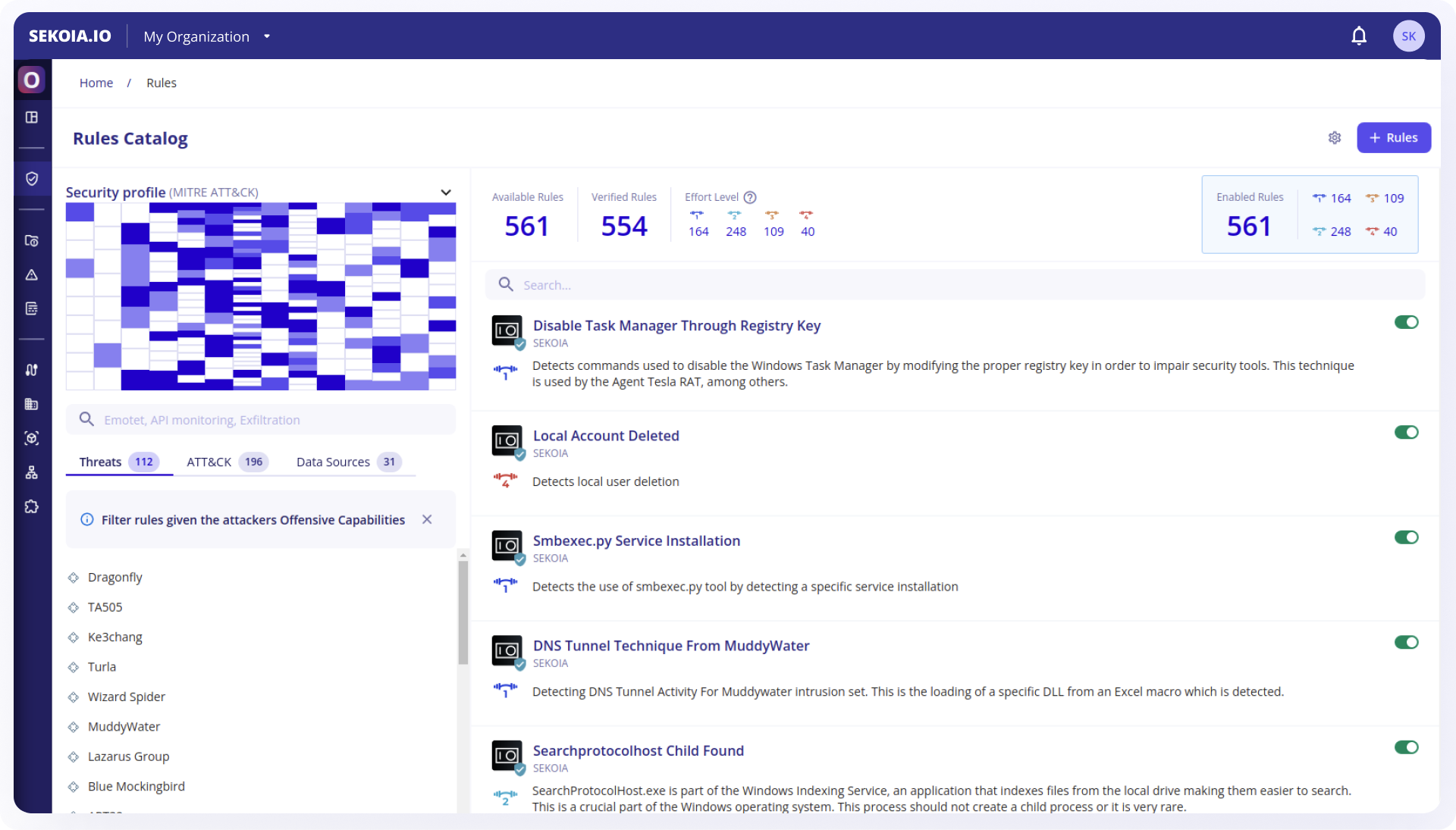Select the Blue Mockingbird threat
This screenshot has height=830, width=1456.
[136, 786]
